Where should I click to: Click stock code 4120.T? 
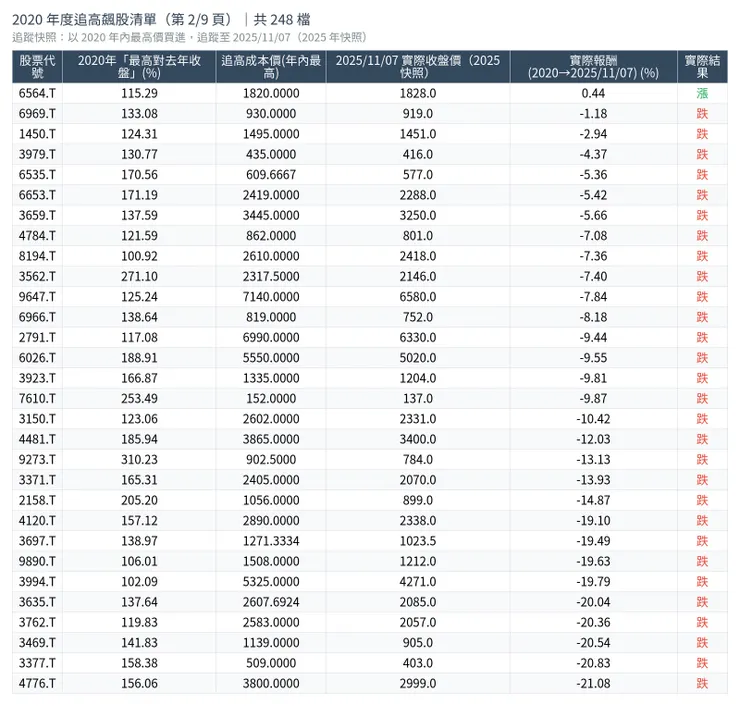pos(37,521)
